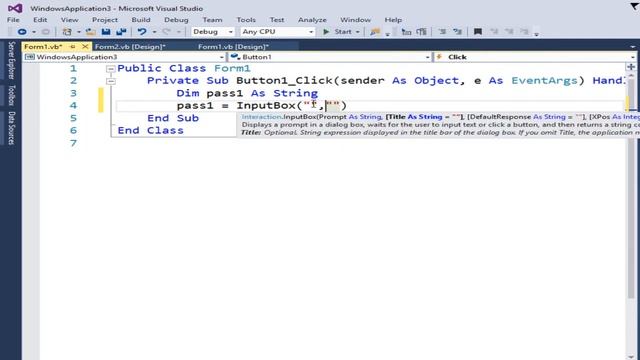Click the Previous Bookmark toolbar icon
The height and width of the screenshot is (360, 640).
coord(494,31)
